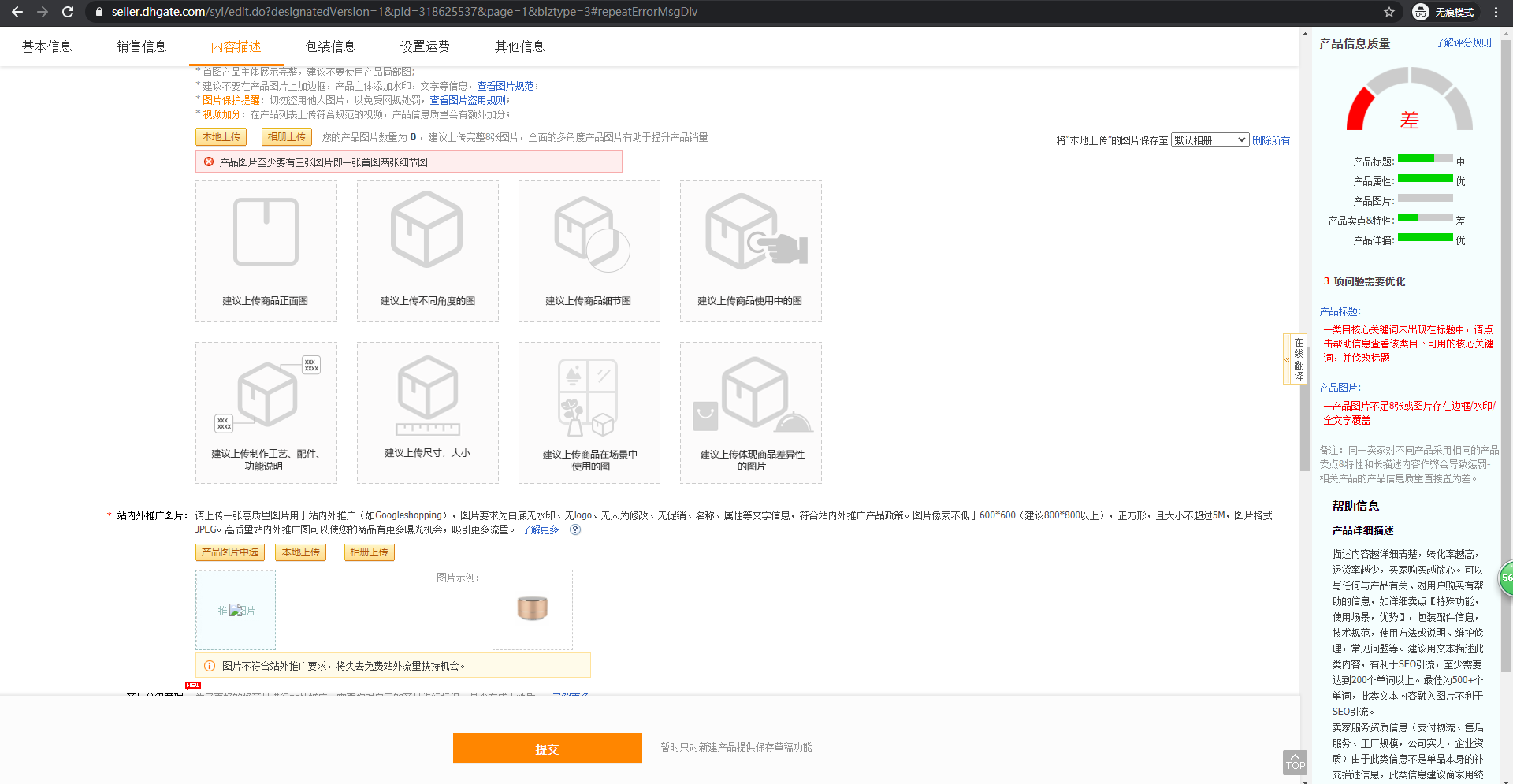The height and width of the screenshot is (784, 1513).
Task: Click the TOP back-to-top control
Action: coord(1295,762)
